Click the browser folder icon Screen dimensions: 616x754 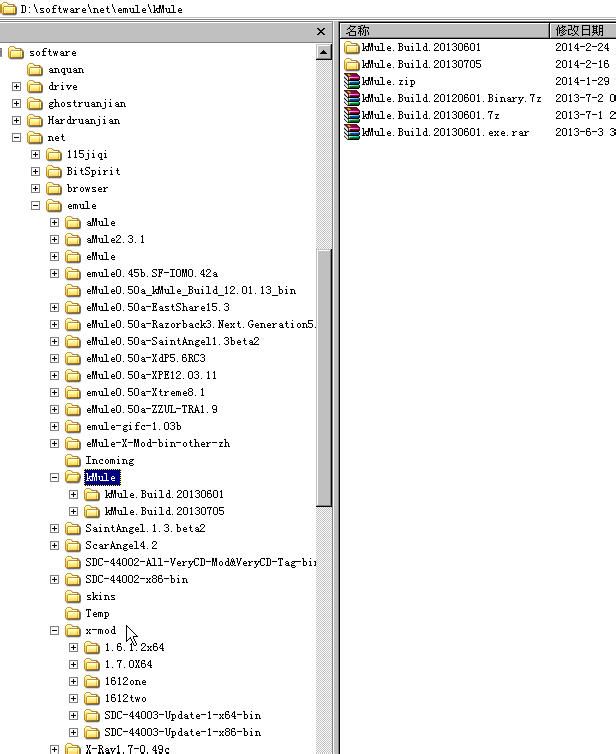pos(54,188)
